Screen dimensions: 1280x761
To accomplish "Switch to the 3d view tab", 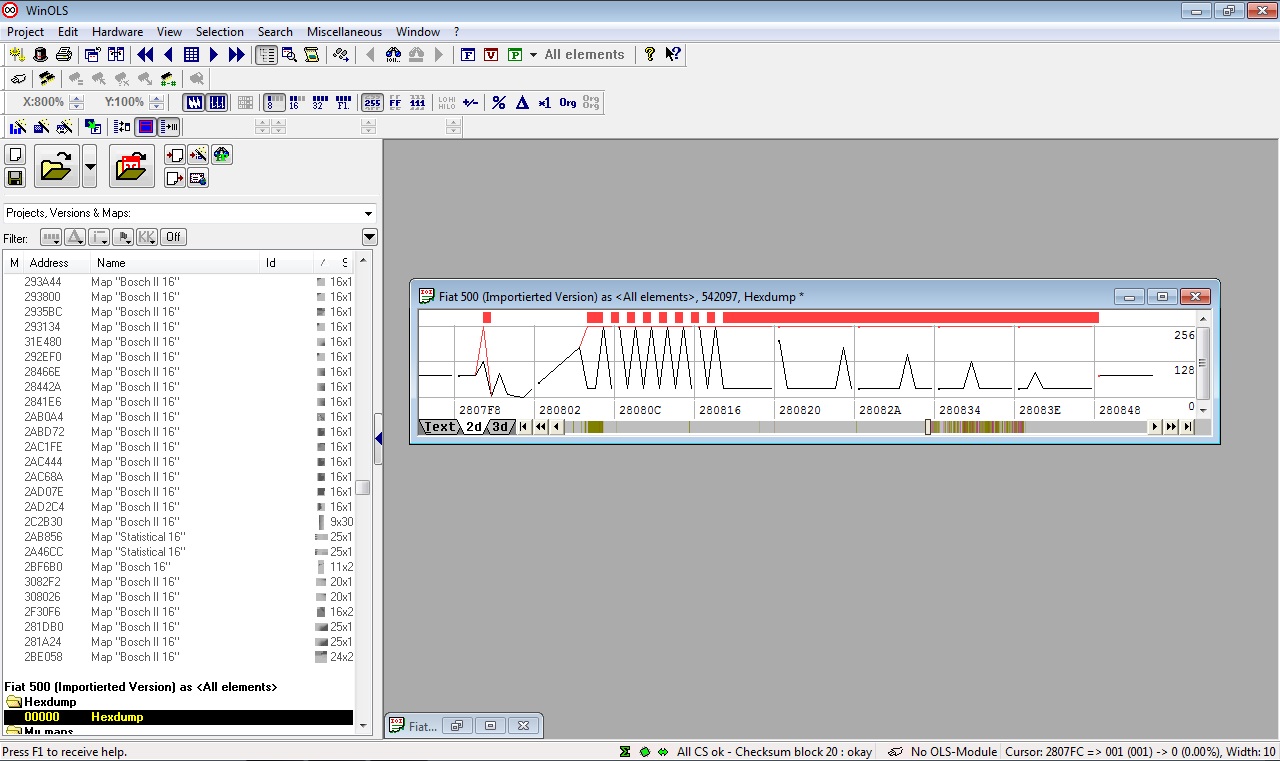I will coord(501,427).
